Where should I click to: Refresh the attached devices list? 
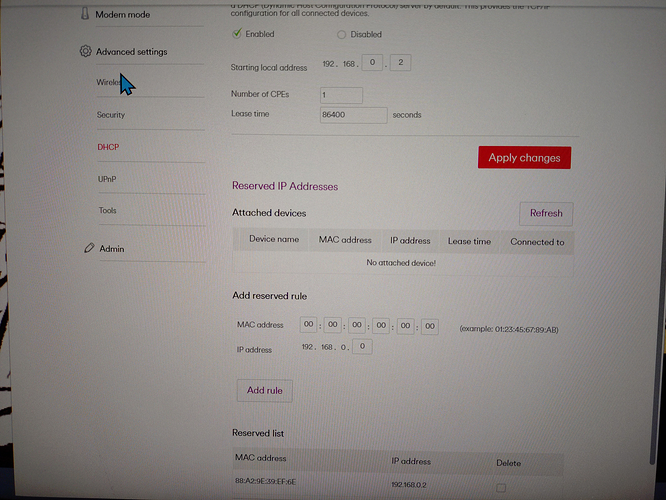(546, 213)
